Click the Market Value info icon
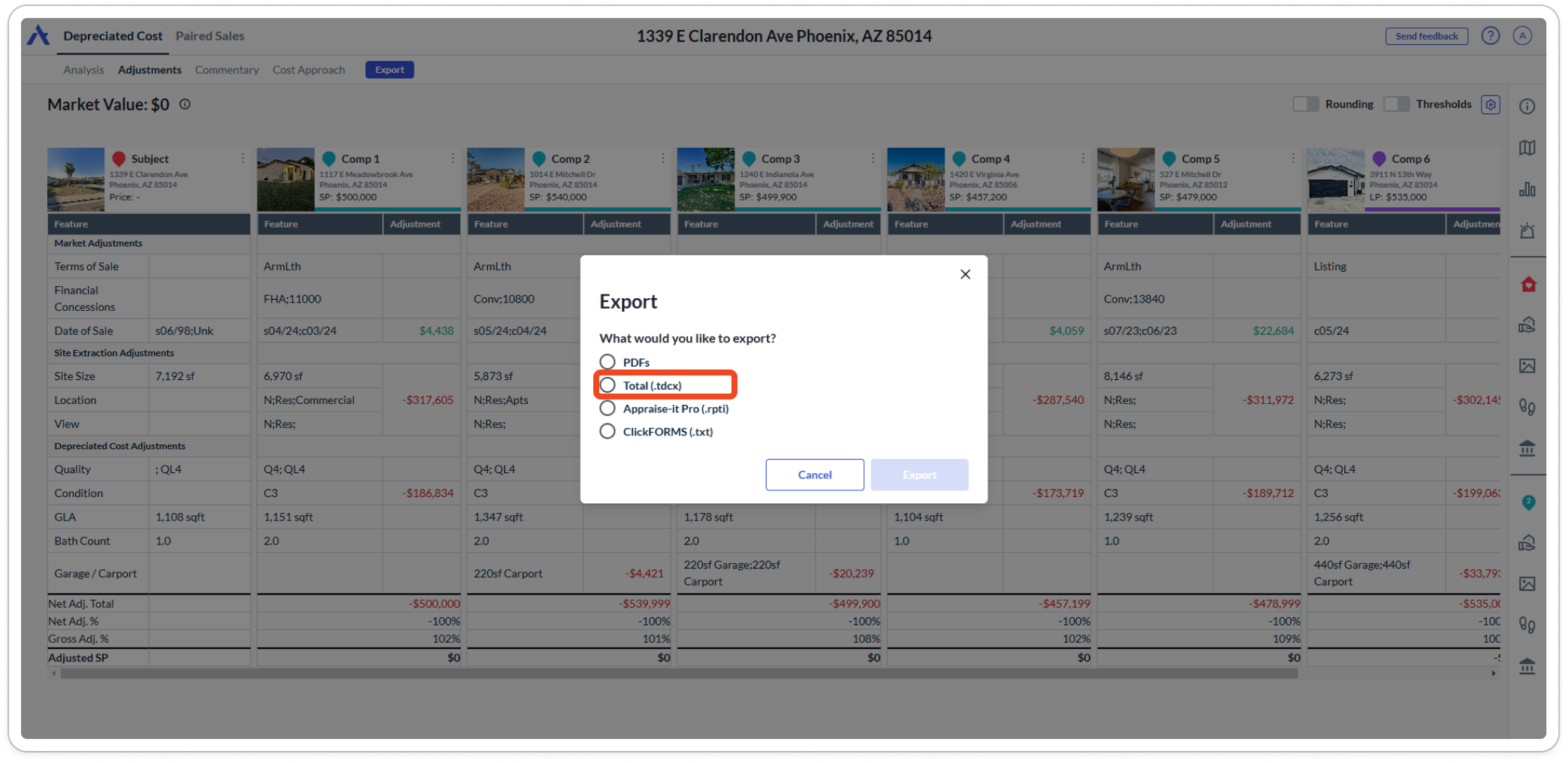The image size is (1568, 763). 185,104
